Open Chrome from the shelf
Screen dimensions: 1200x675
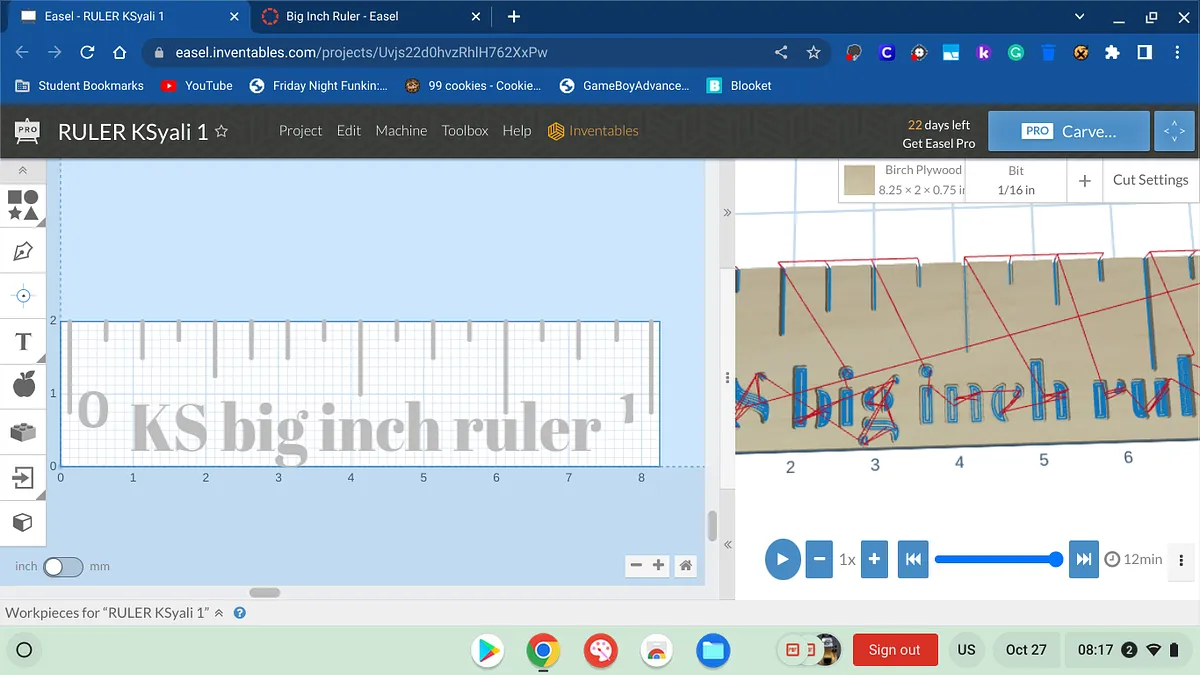pos(543,650)
